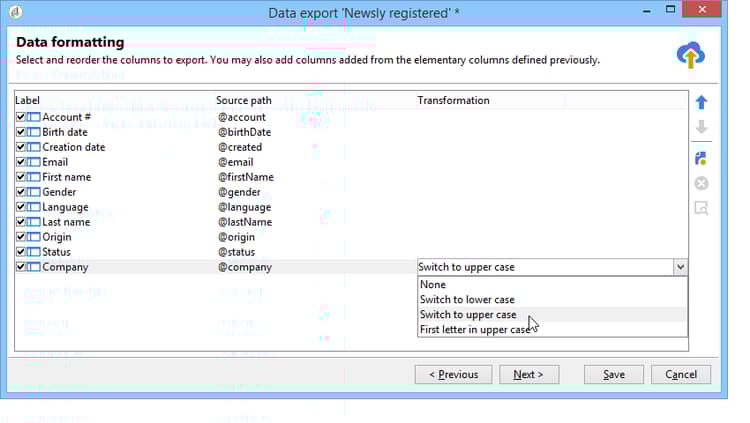The width and height of the screenshot is (750, 423).
Task: Select the @created source path cell
Action: (240, 147)
